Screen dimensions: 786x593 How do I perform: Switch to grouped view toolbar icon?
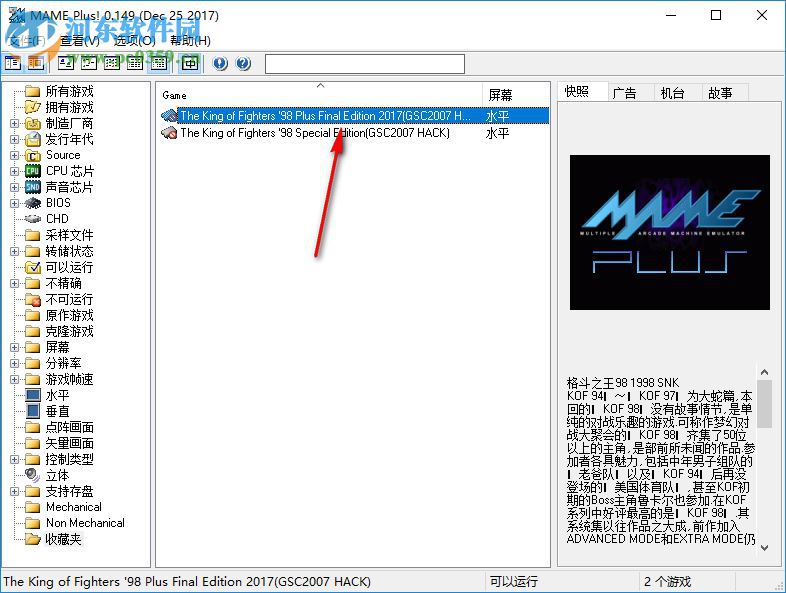click(x=159, y=63)
